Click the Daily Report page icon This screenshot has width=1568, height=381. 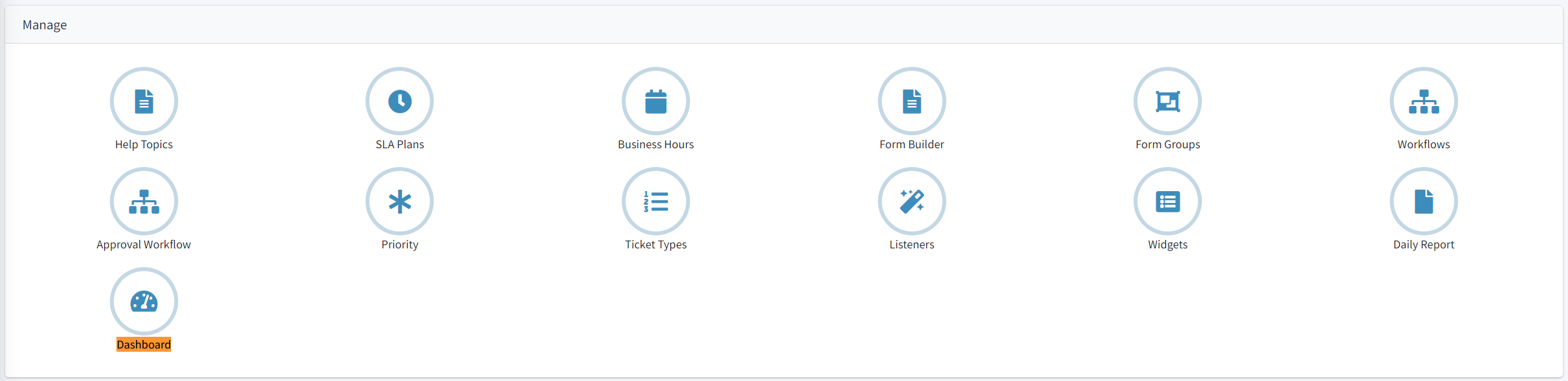tap(1423, 202)
